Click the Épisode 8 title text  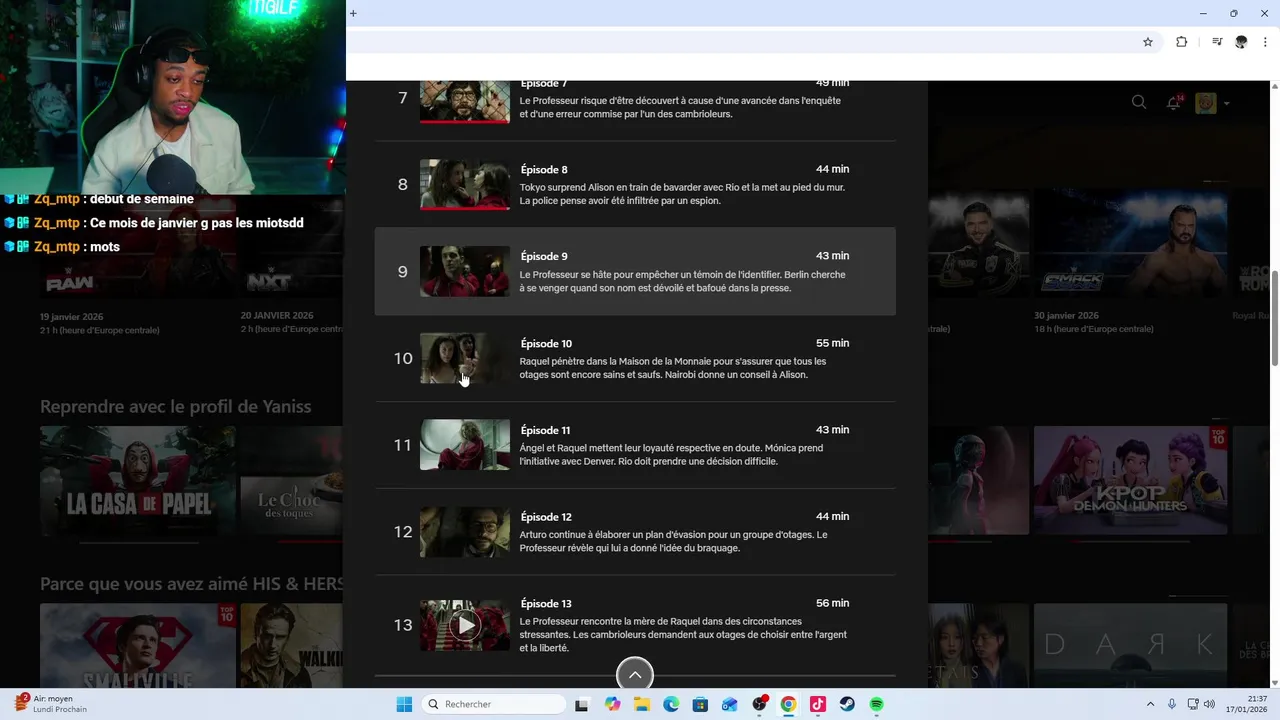pos(544,170)
